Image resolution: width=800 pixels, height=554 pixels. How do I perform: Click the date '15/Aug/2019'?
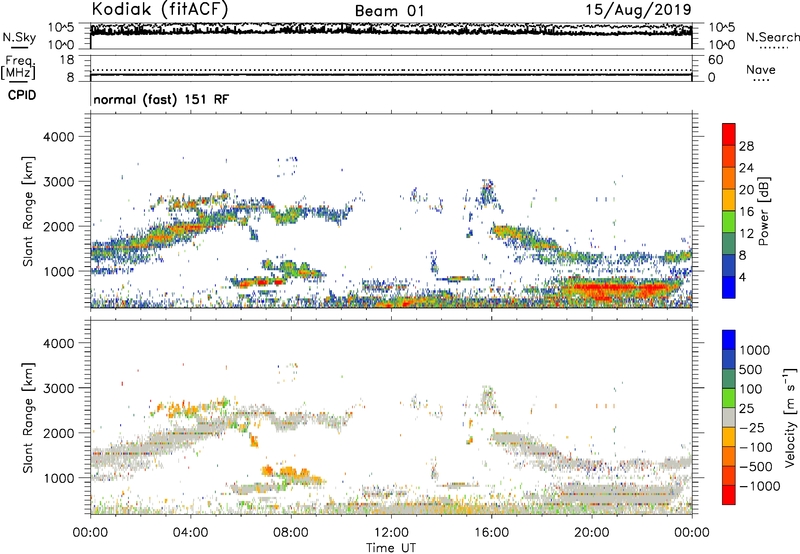point(638,10)
